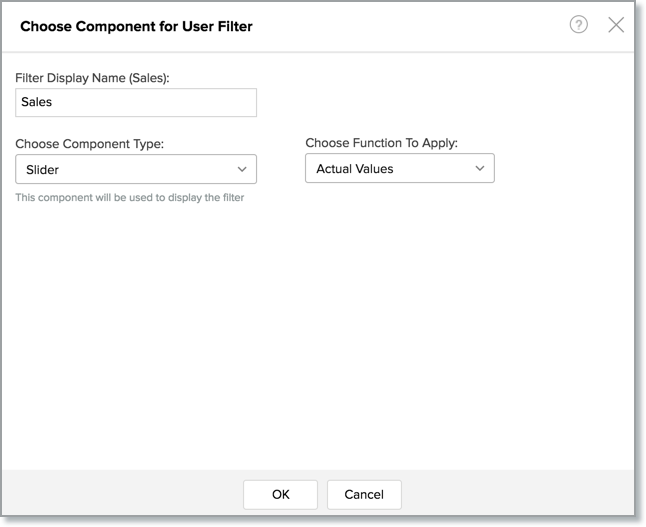Open the Choose Component Type dropdown
646x527 pixels.
coord(136,169)
